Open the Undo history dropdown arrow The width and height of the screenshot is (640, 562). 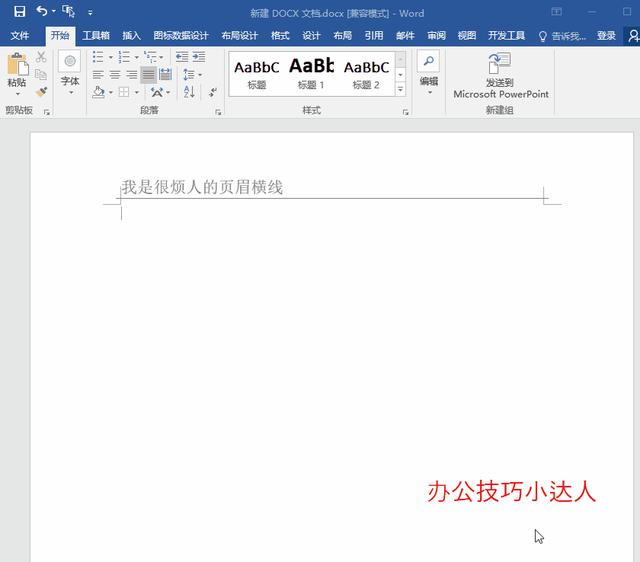click(53, 11)
